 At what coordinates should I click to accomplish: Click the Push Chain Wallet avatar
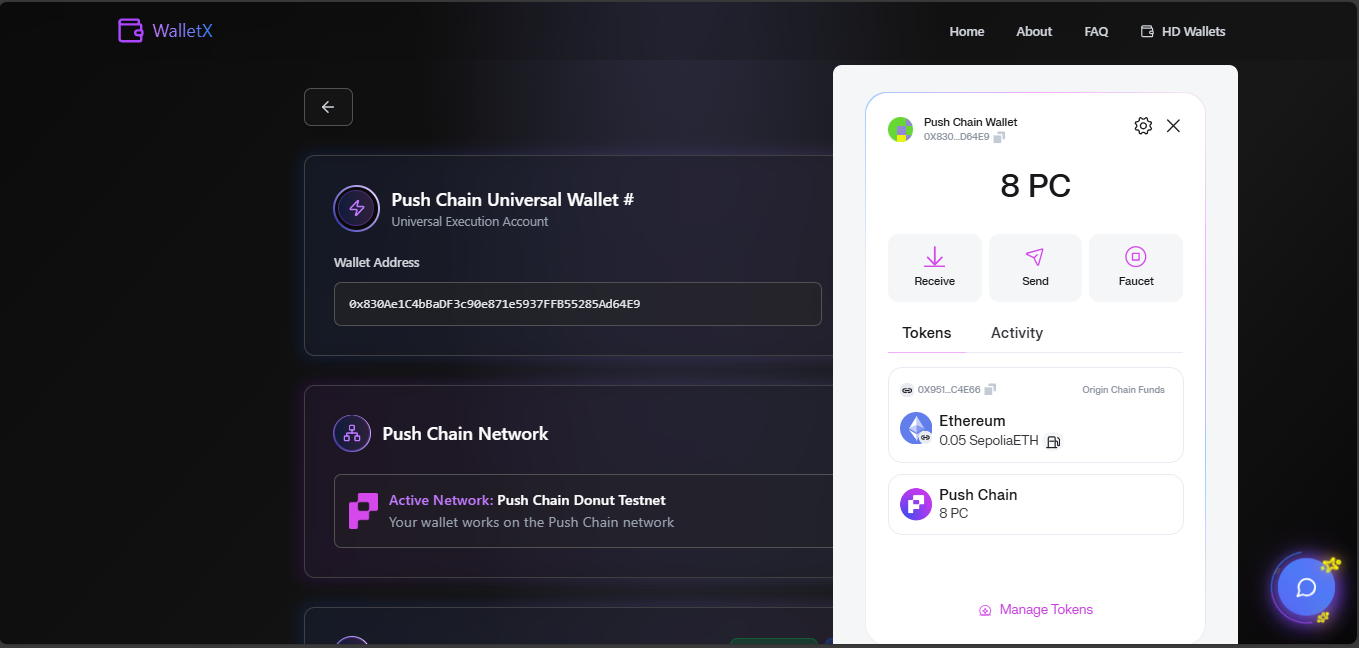[x=900, y=129]
